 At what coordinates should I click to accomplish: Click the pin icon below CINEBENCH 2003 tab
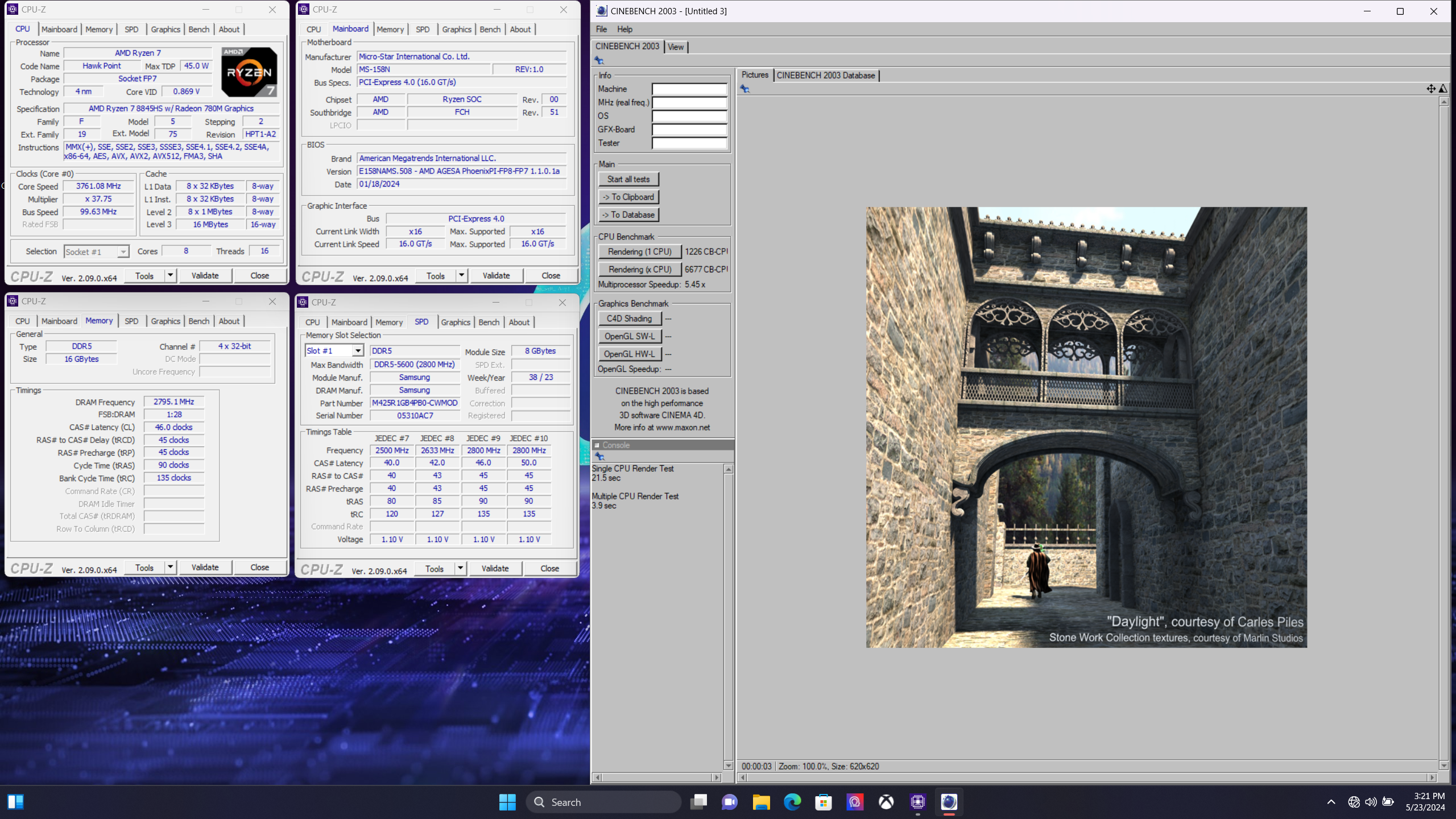click(x=599, y=60)
